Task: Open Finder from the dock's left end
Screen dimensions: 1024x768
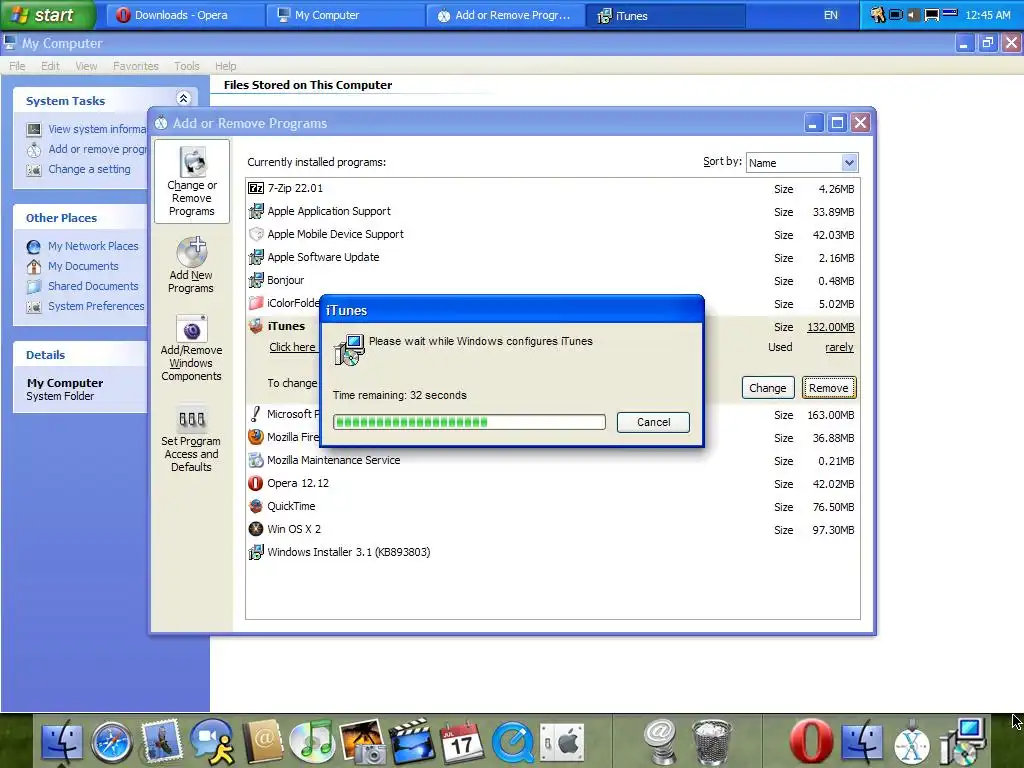Action: (x=62, y=743)
